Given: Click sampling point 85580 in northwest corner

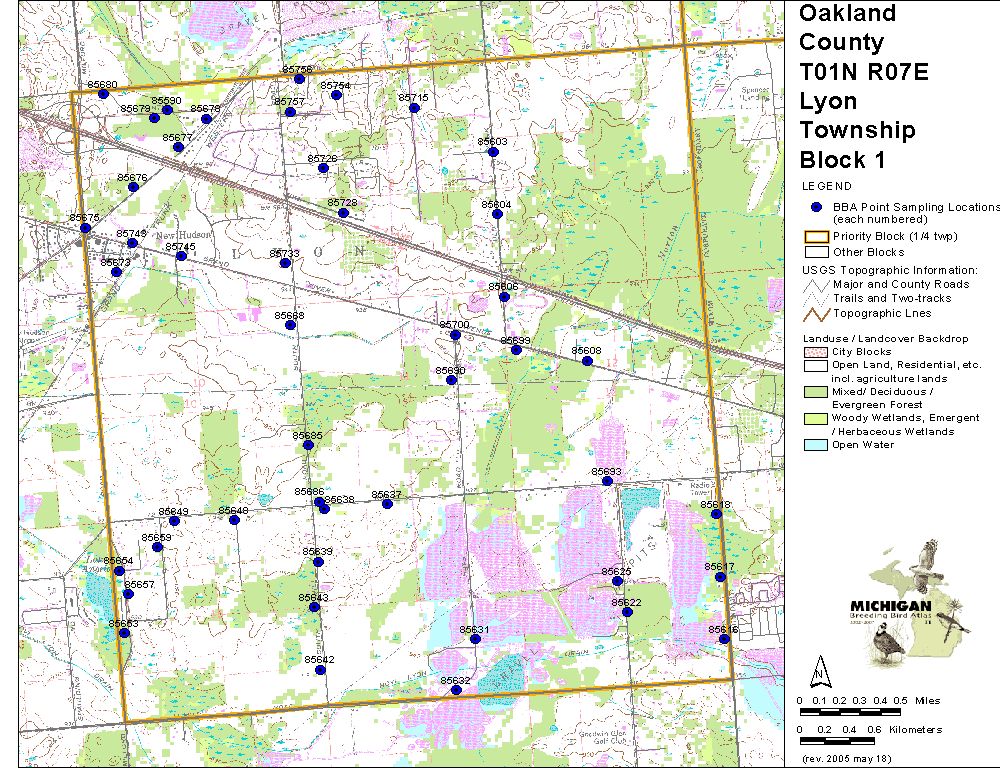Looking at the screenshot, I should pyautogui.click(x=103, y=95).
